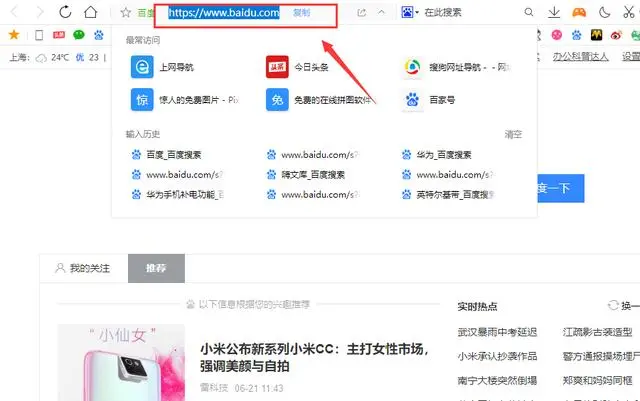
Task: Open favorites gold star in bookmarks bar
Action: (x=14, y=35)
